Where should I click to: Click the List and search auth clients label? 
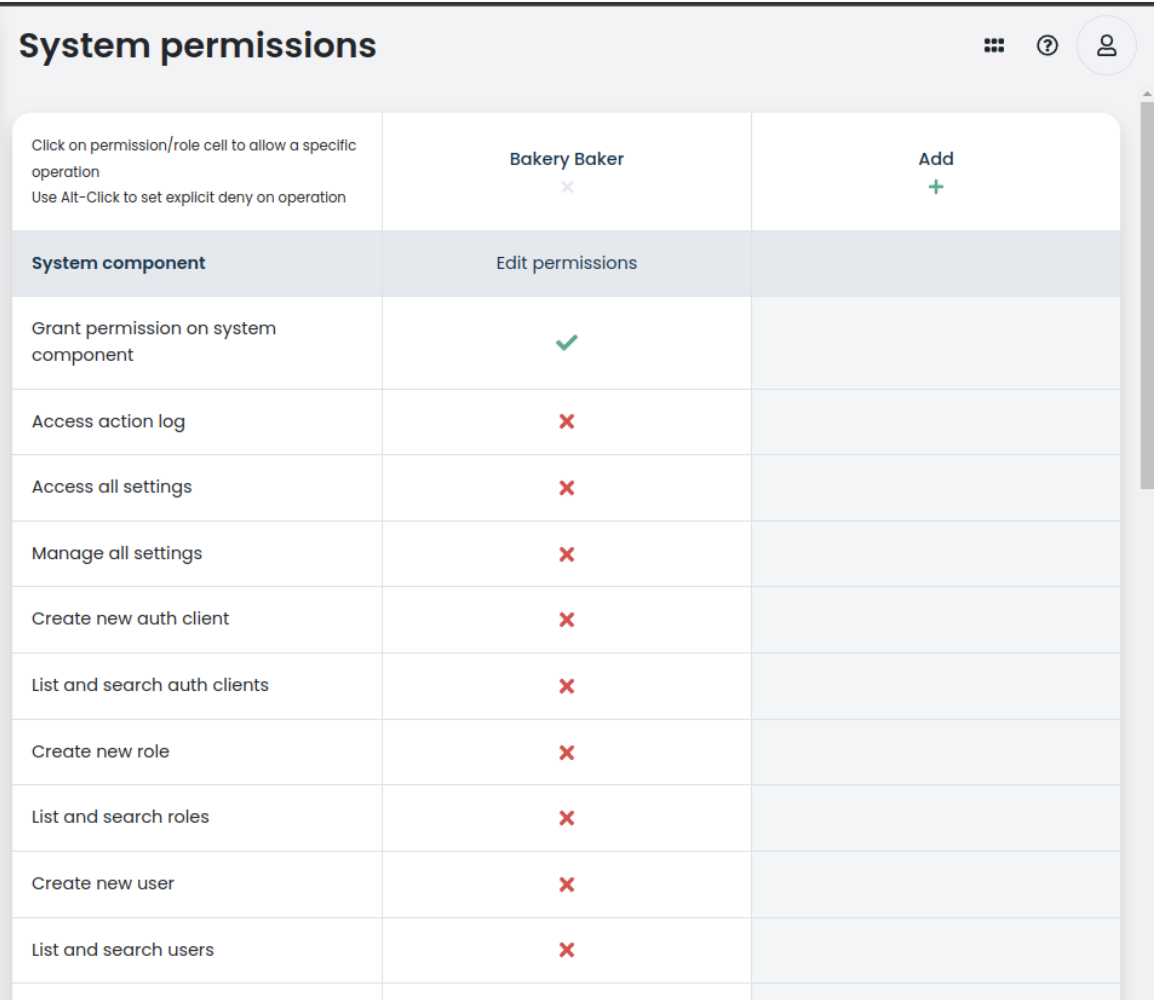coord(150,685)
